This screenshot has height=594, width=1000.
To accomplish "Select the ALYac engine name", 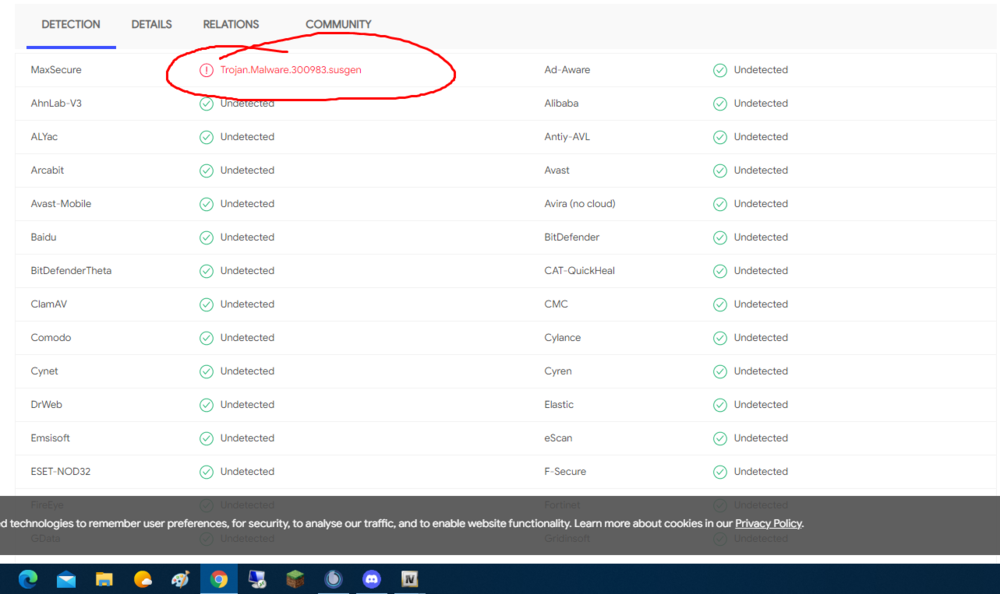I will click(x=44, y=137).
